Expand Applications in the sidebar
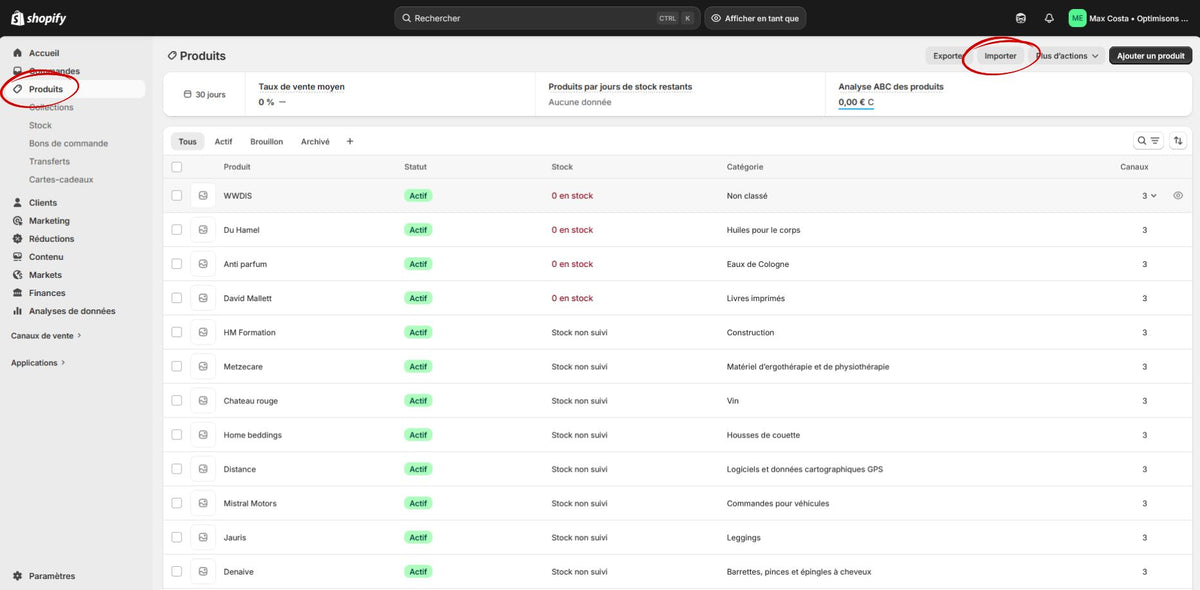The height and width of the screenshot is (590, 1200). 38,363
